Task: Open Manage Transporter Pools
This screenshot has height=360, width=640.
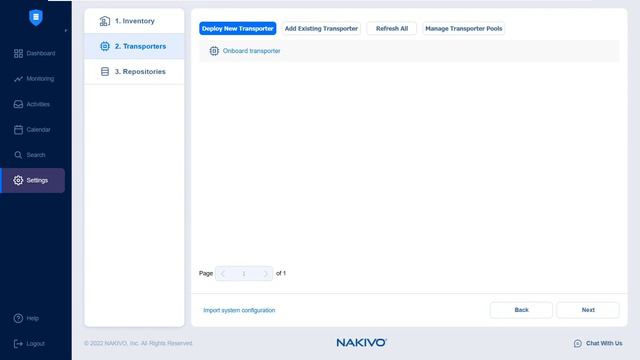Action: (x=464, y=29)
